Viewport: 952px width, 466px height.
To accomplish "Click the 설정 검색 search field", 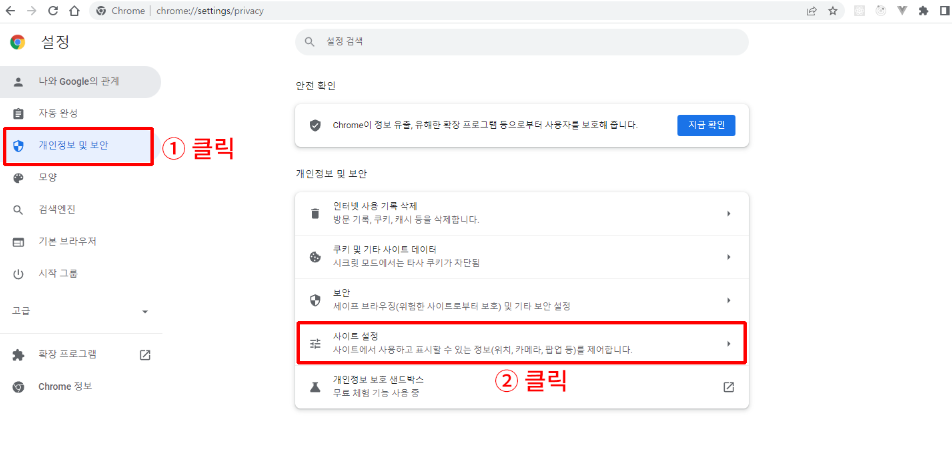I will tap(522, 42).
